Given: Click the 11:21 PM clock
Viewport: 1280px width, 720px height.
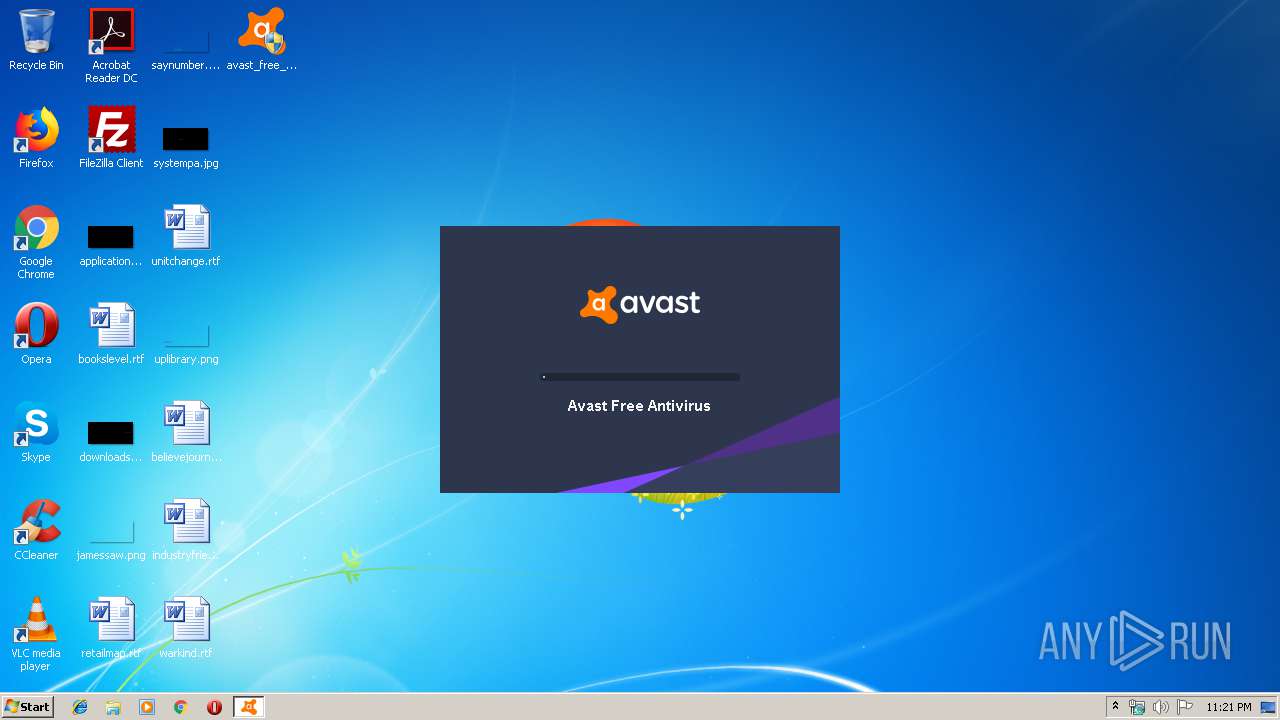Looking at the screenshot, I should tap(1228, 707).
